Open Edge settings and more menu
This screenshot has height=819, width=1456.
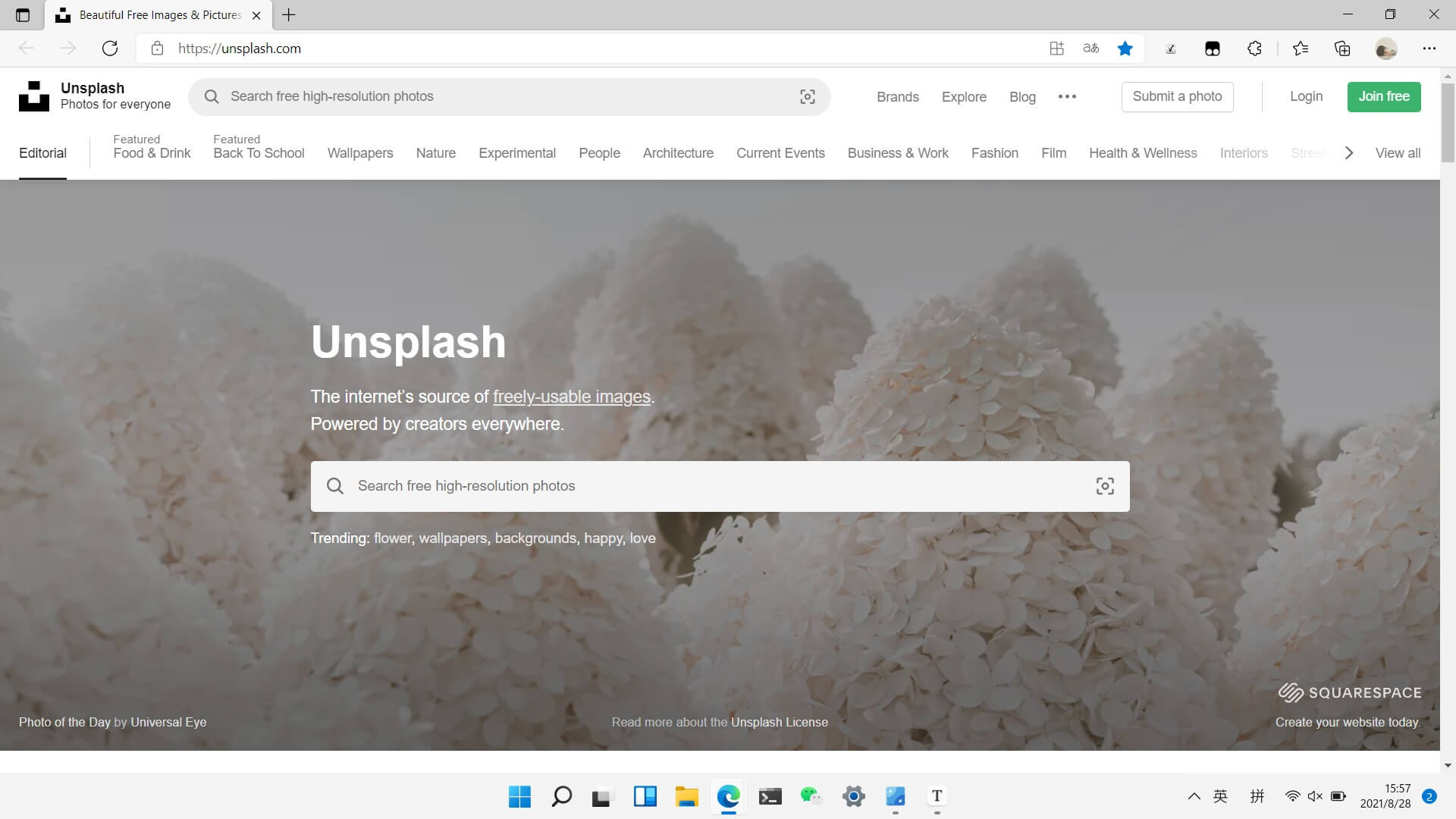[x=1429, y=49]
